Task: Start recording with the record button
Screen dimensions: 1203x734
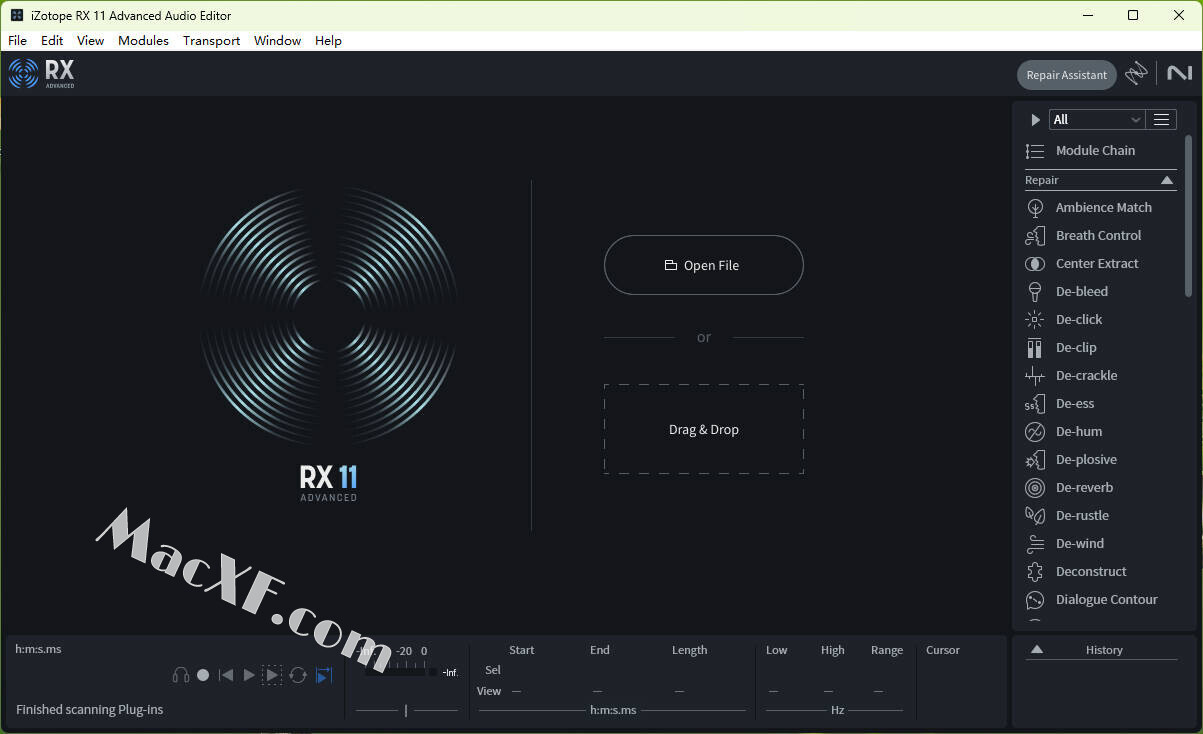Action: tap(203, 675)
